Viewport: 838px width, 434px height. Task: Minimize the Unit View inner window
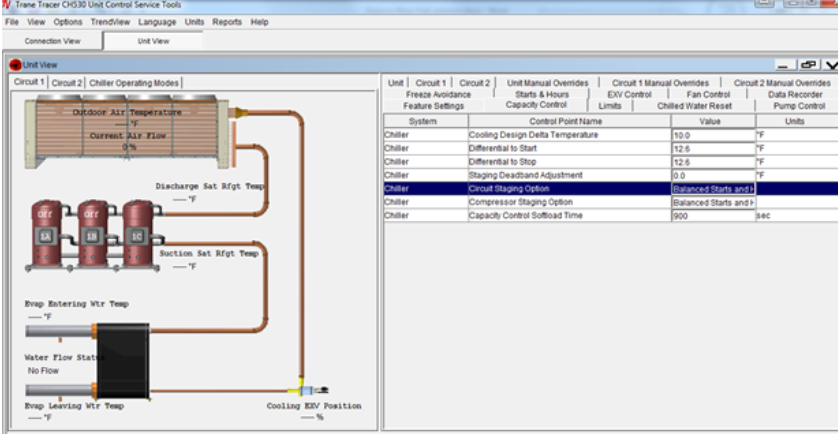[x=786, y=65]
